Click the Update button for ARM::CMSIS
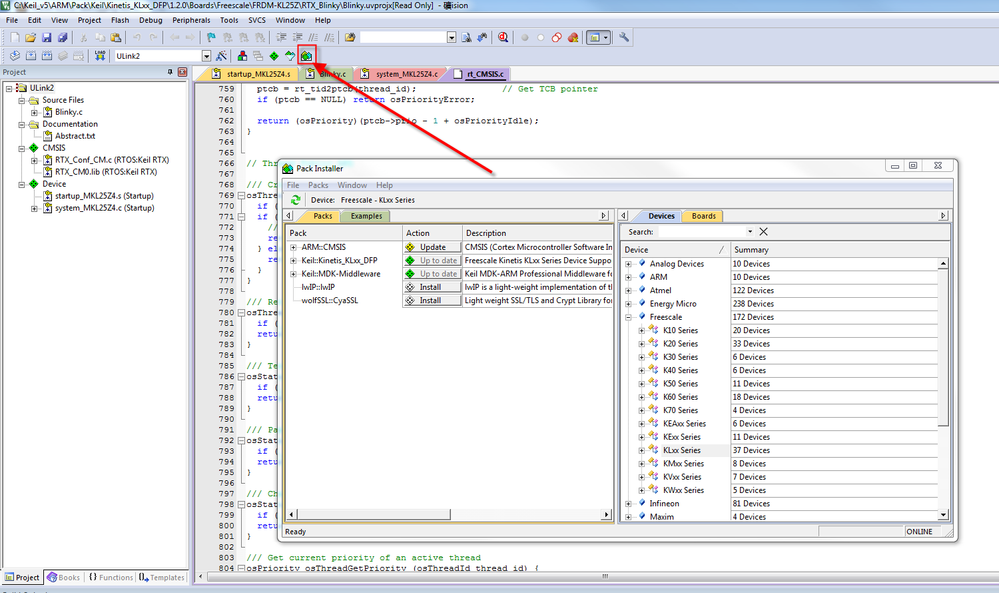999x593 pixels. click(432, 247)
